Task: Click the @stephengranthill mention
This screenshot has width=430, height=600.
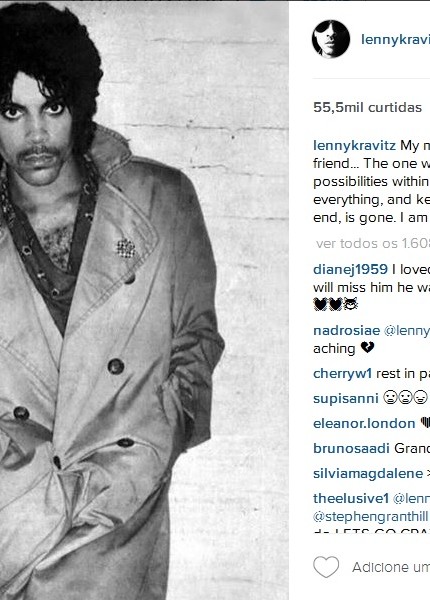Action: coord(370,517)
